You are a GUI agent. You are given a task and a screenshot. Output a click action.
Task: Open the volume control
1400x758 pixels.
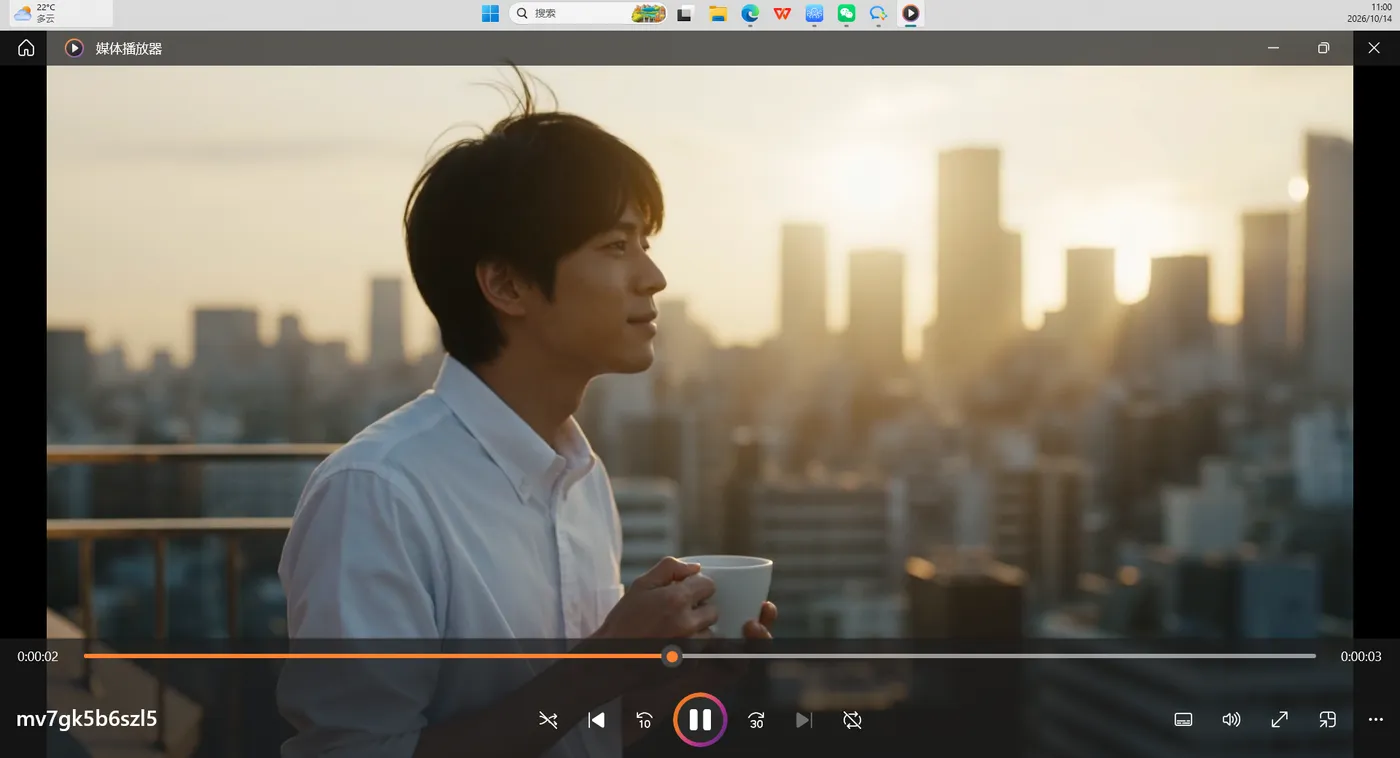pos(1231,720)
